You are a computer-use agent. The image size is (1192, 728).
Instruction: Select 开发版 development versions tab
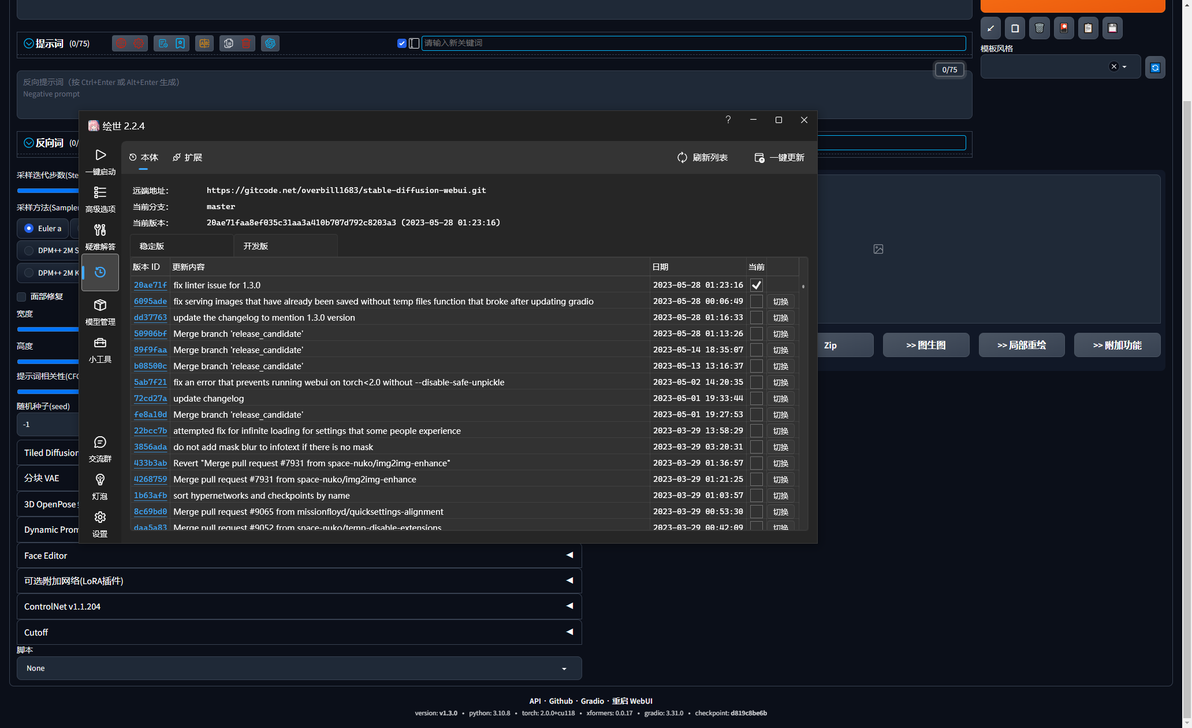286,246
